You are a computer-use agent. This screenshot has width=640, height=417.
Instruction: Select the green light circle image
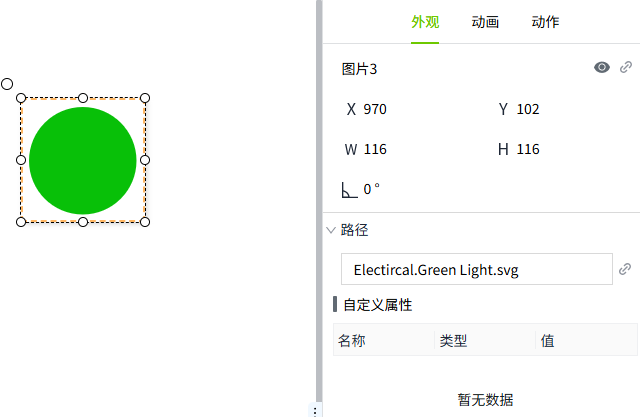point(83,160)
